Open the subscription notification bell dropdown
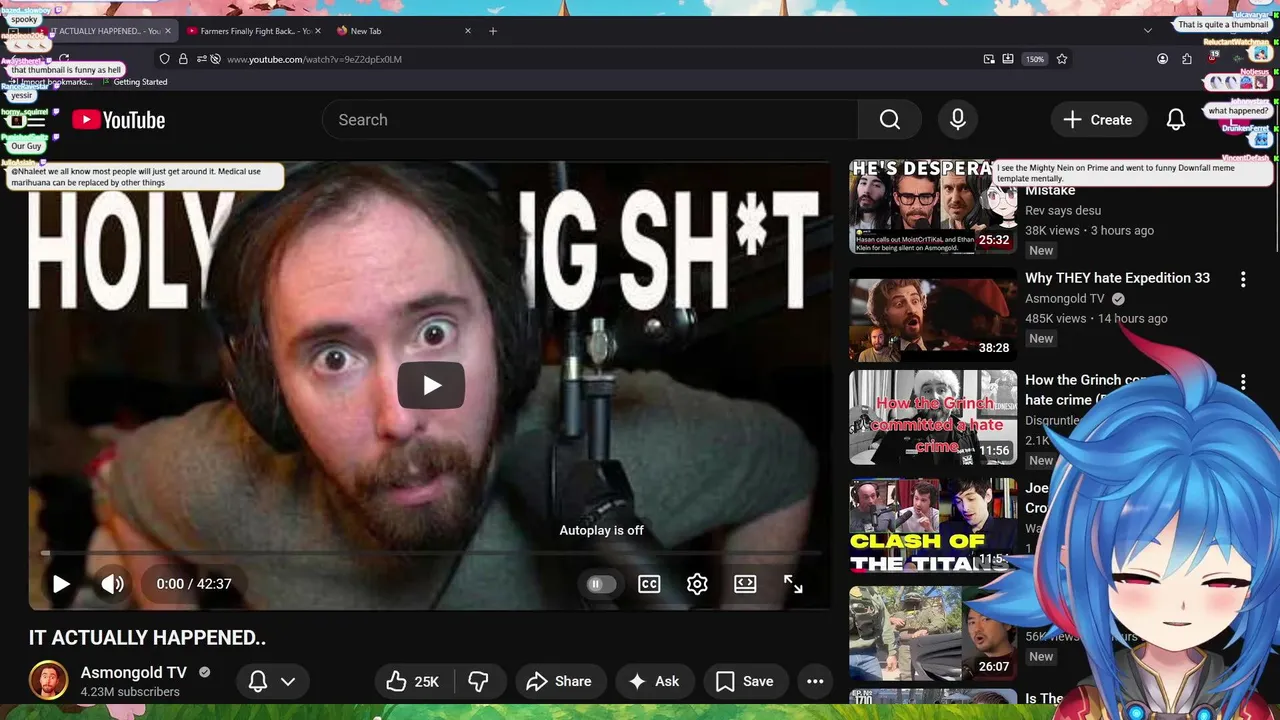Image resolution: width=1280 pixels, height=720 pixels. click(272, 682)
